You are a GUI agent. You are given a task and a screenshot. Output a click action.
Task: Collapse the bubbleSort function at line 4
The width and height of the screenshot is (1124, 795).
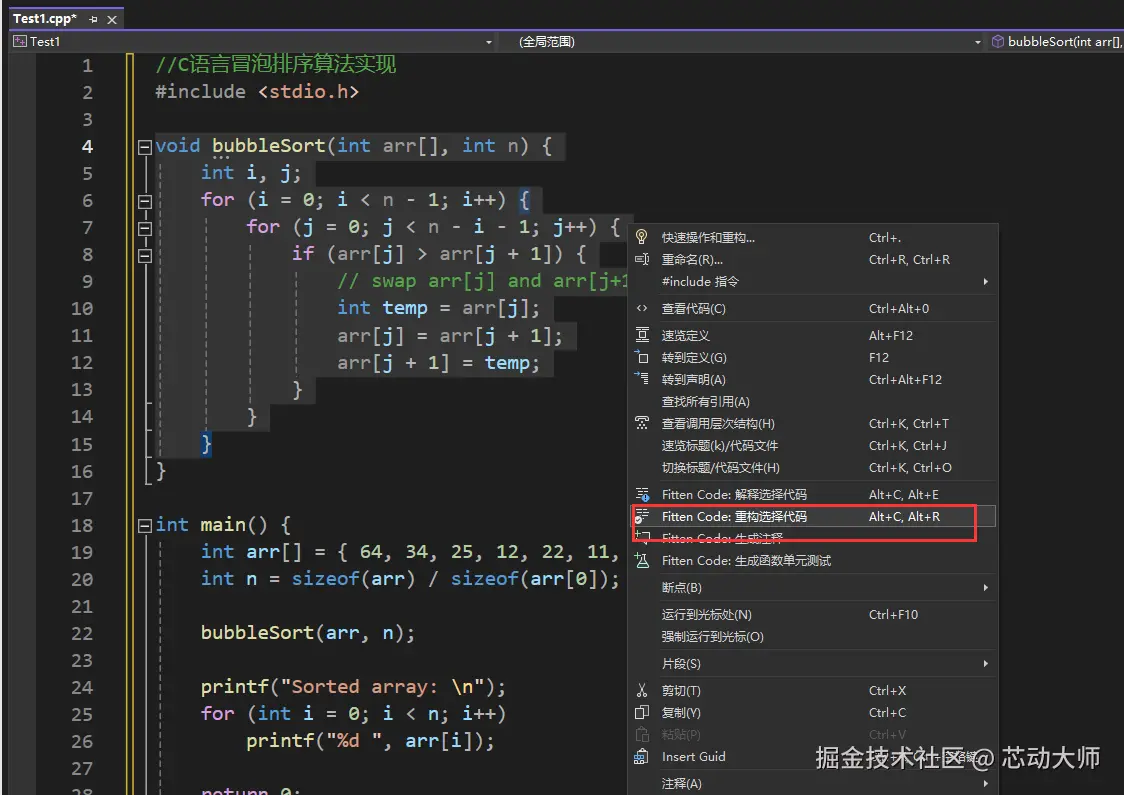click(x=145, y=147)
